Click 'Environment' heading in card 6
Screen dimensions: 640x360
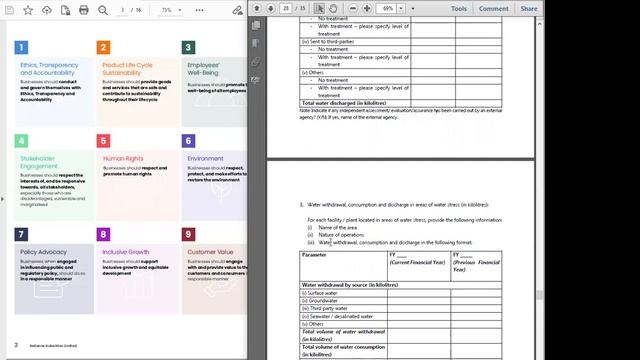pos(205,158)
